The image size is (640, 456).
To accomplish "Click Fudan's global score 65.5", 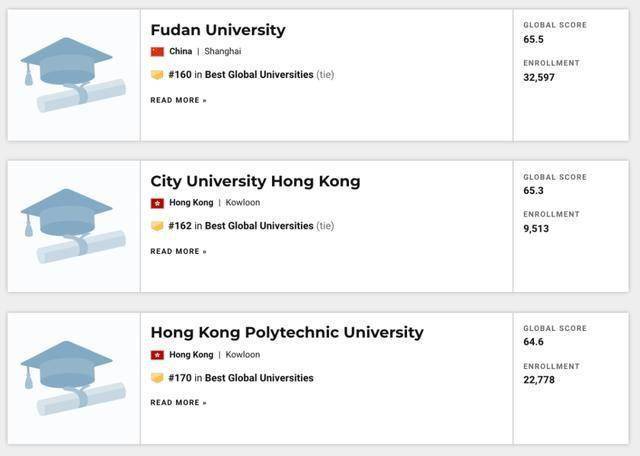I will pyautogui.click(x=533, y=39).
